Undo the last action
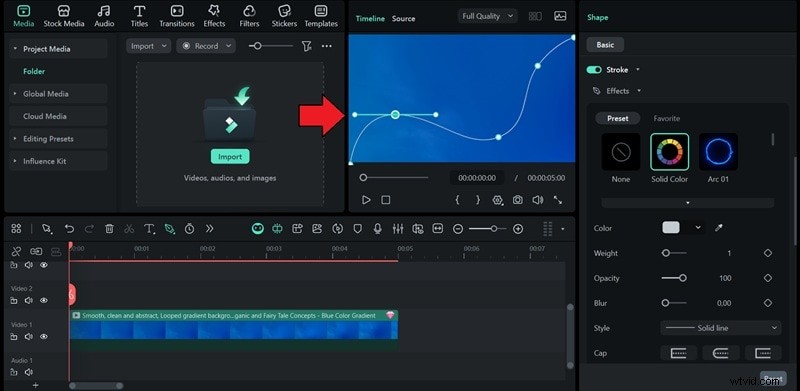Screen dimensions: 800x391 click(x=69, y=229)
